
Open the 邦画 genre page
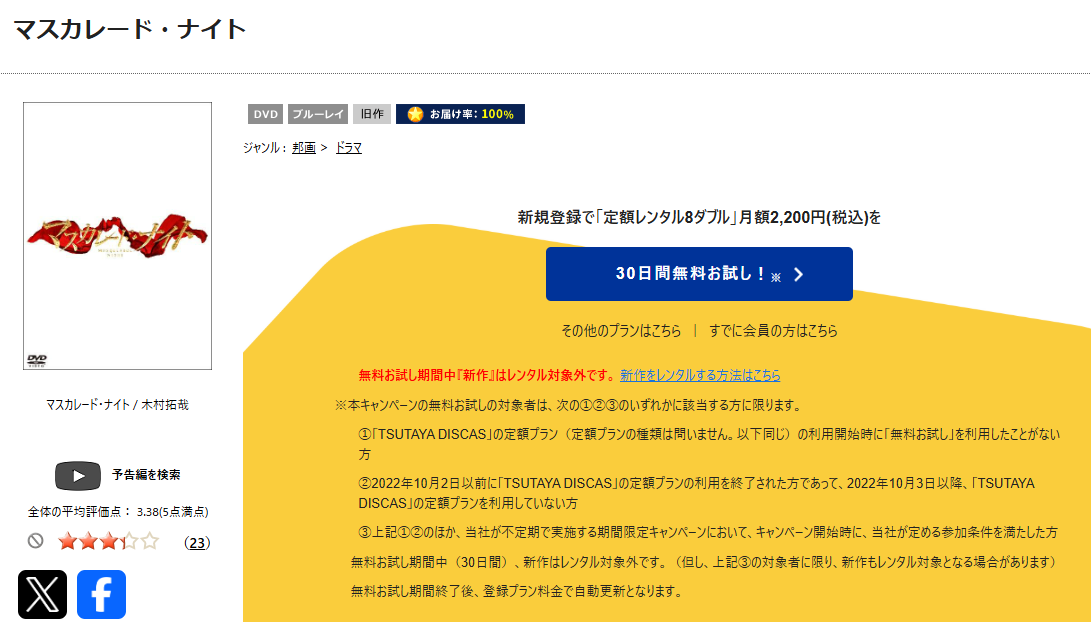[303, 146]
